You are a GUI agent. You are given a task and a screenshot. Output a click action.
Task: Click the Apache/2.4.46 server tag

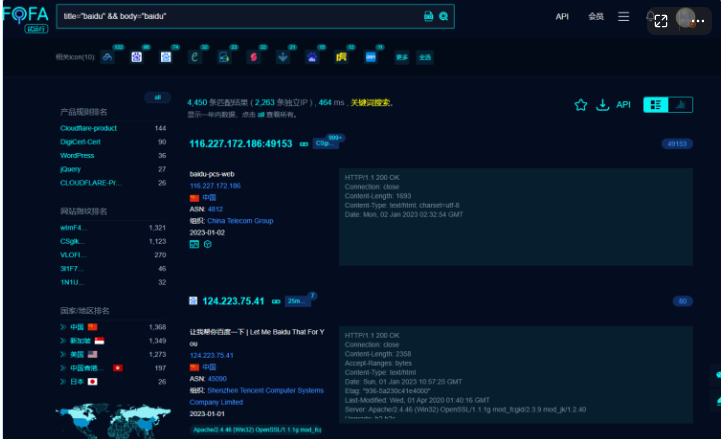[257, 430]
